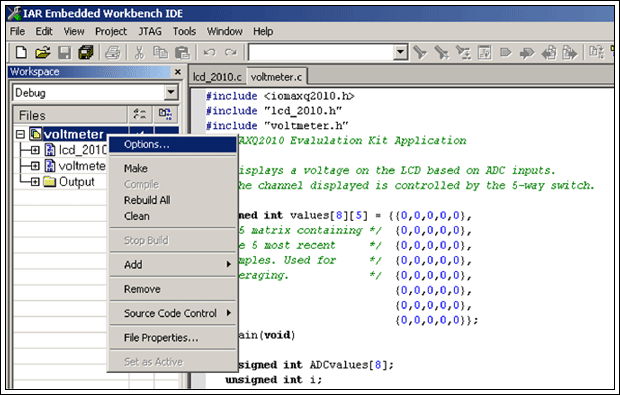This screenshot has height=395, width=620.
Task: Click the Find flashlight with list icon
Action: pos(463,52)
